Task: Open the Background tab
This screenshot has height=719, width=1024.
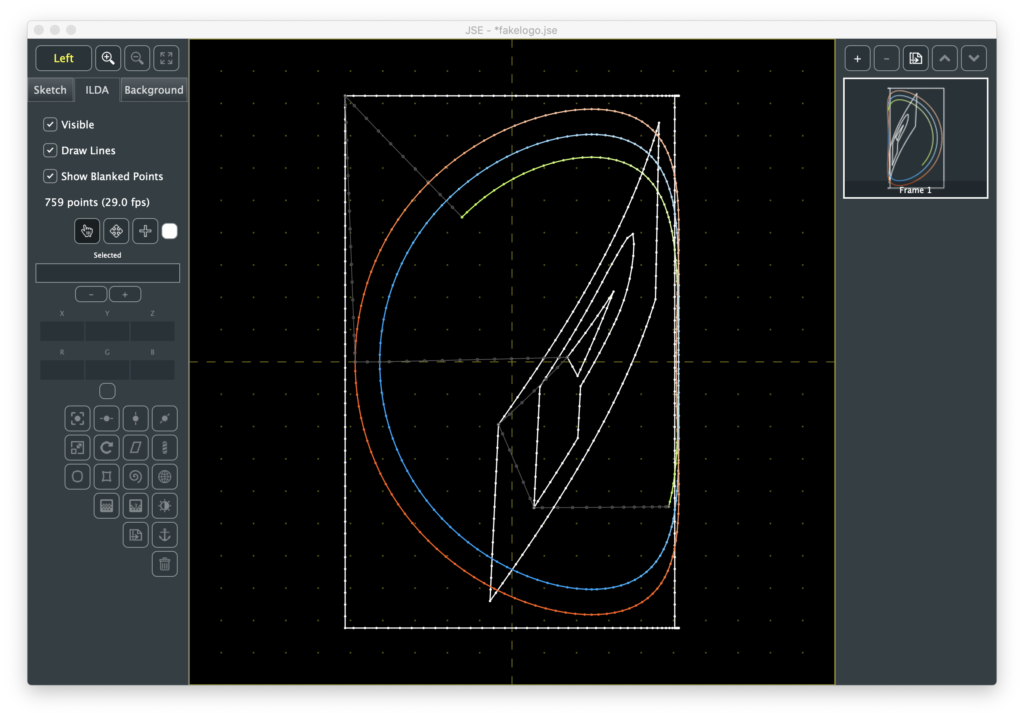Action: pyautogui.click(x=153, y=90)
